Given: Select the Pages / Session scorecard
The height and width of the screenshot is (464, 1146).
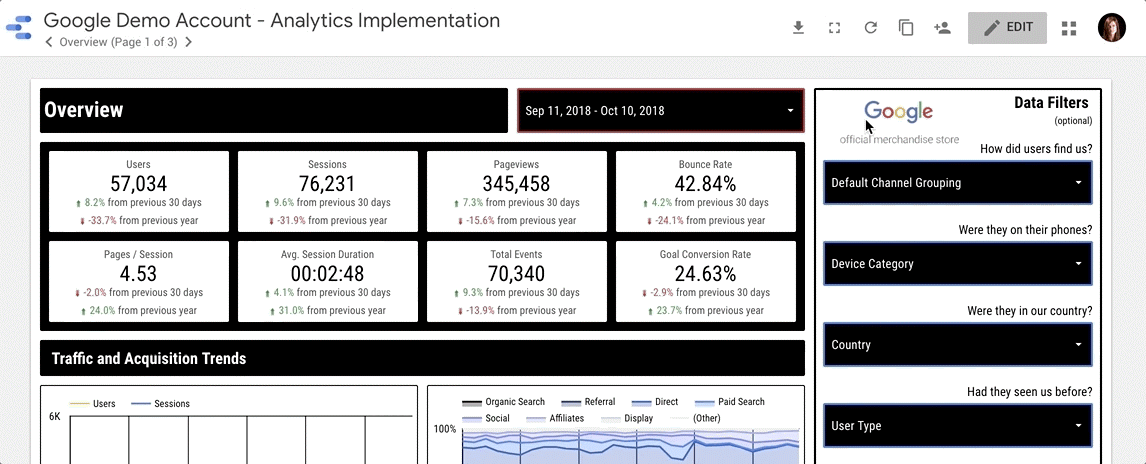Looking at the screenshot, I should coord(139,281).
